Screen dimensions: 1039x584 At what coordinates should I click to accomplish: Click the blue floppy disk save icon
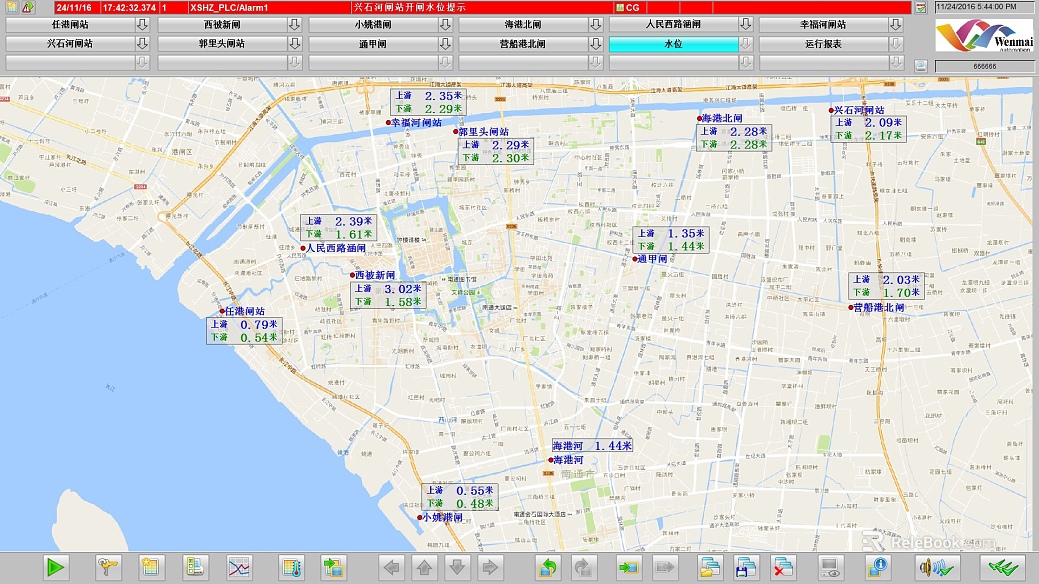pyautogui.click(x=746, y=567)
